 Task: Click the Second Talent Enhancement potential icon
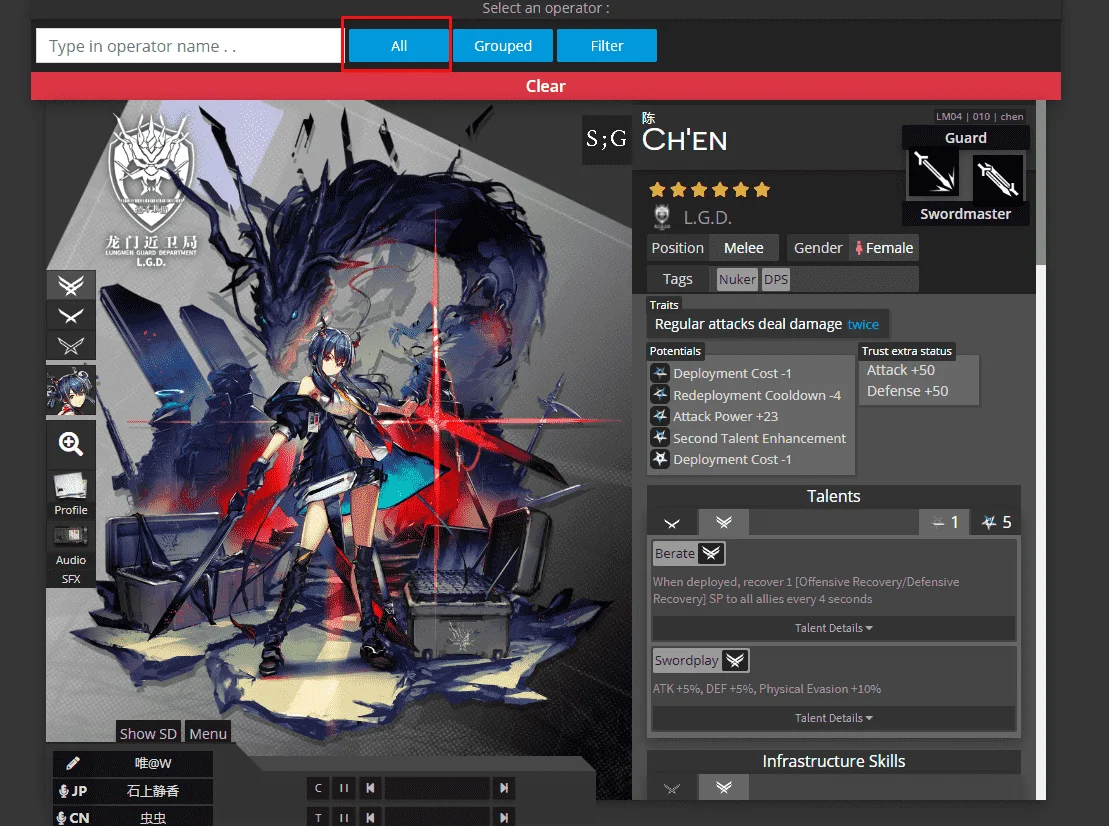tap(660, 438)
